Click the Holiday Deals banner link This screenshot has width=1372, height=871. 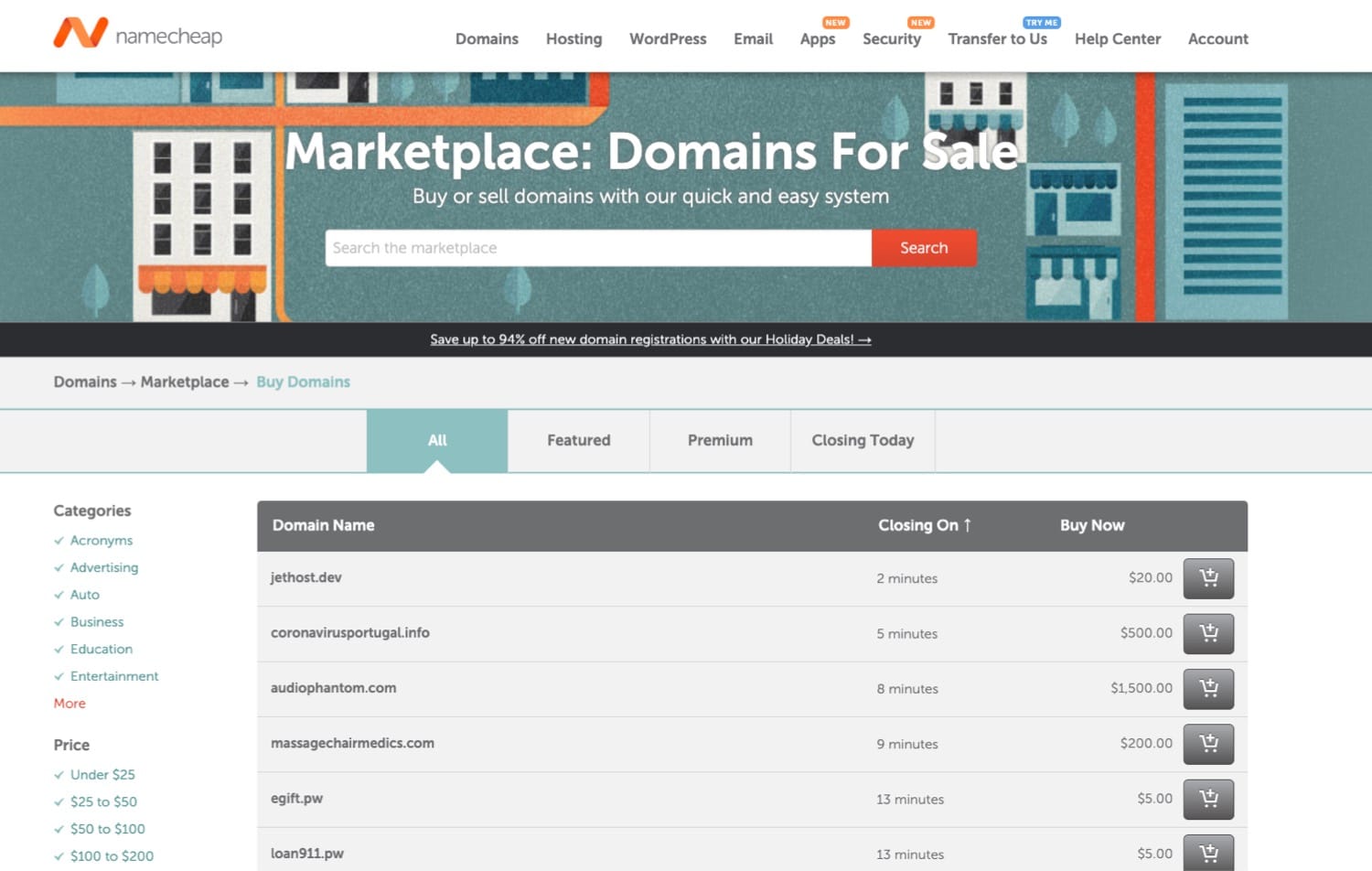tap(651, 339)
